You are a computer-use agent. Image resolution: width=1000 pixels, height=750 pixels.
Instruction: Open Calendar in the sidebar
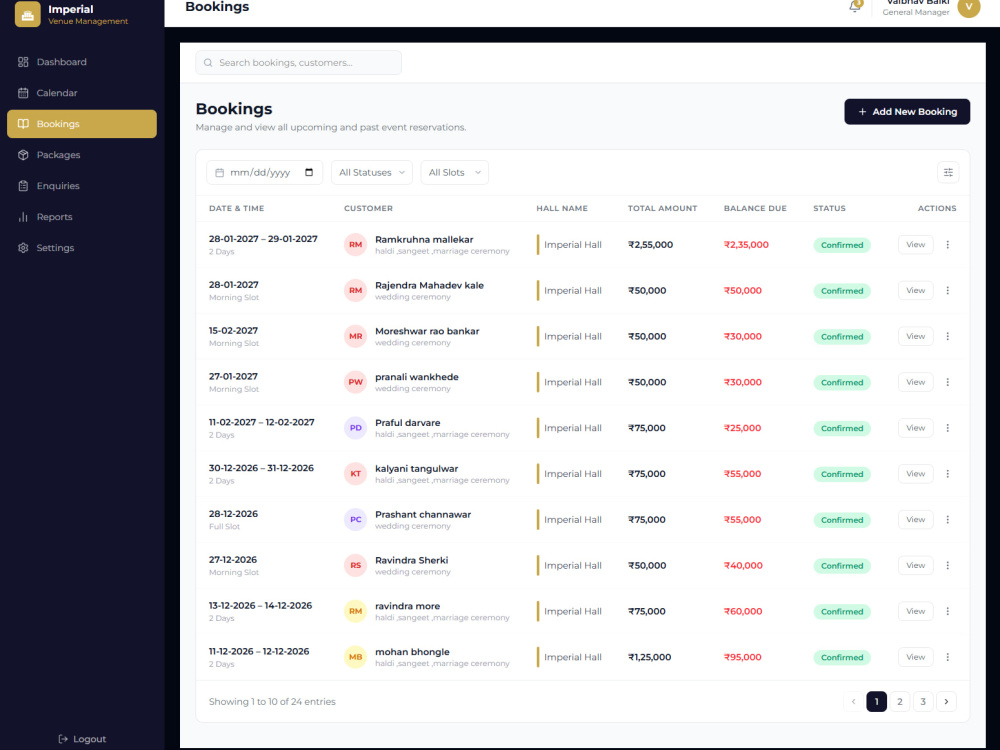click(82, 93)
